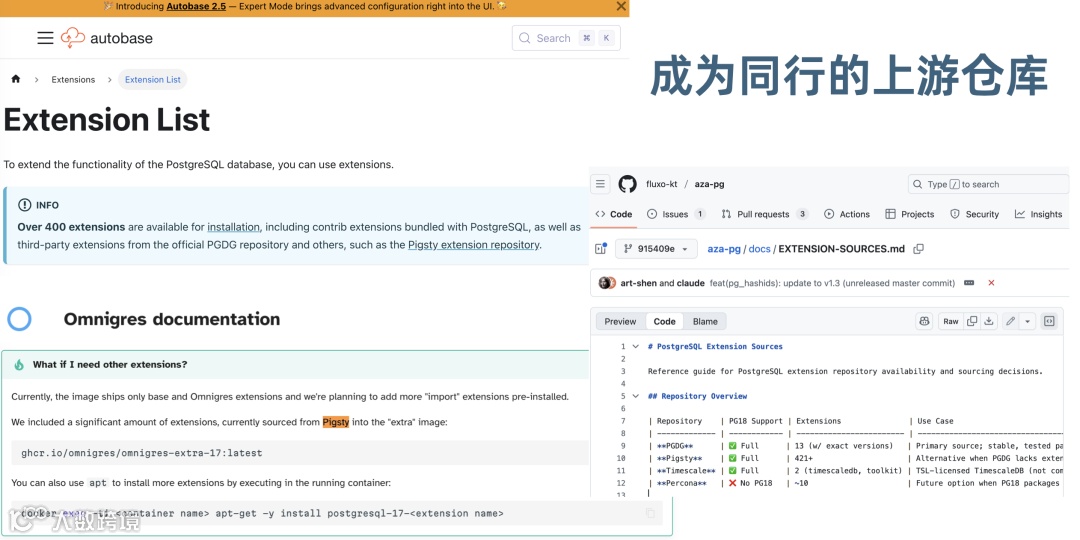
Task: Select the Extension List breadcrumb pill
Action: pos(153,79)
